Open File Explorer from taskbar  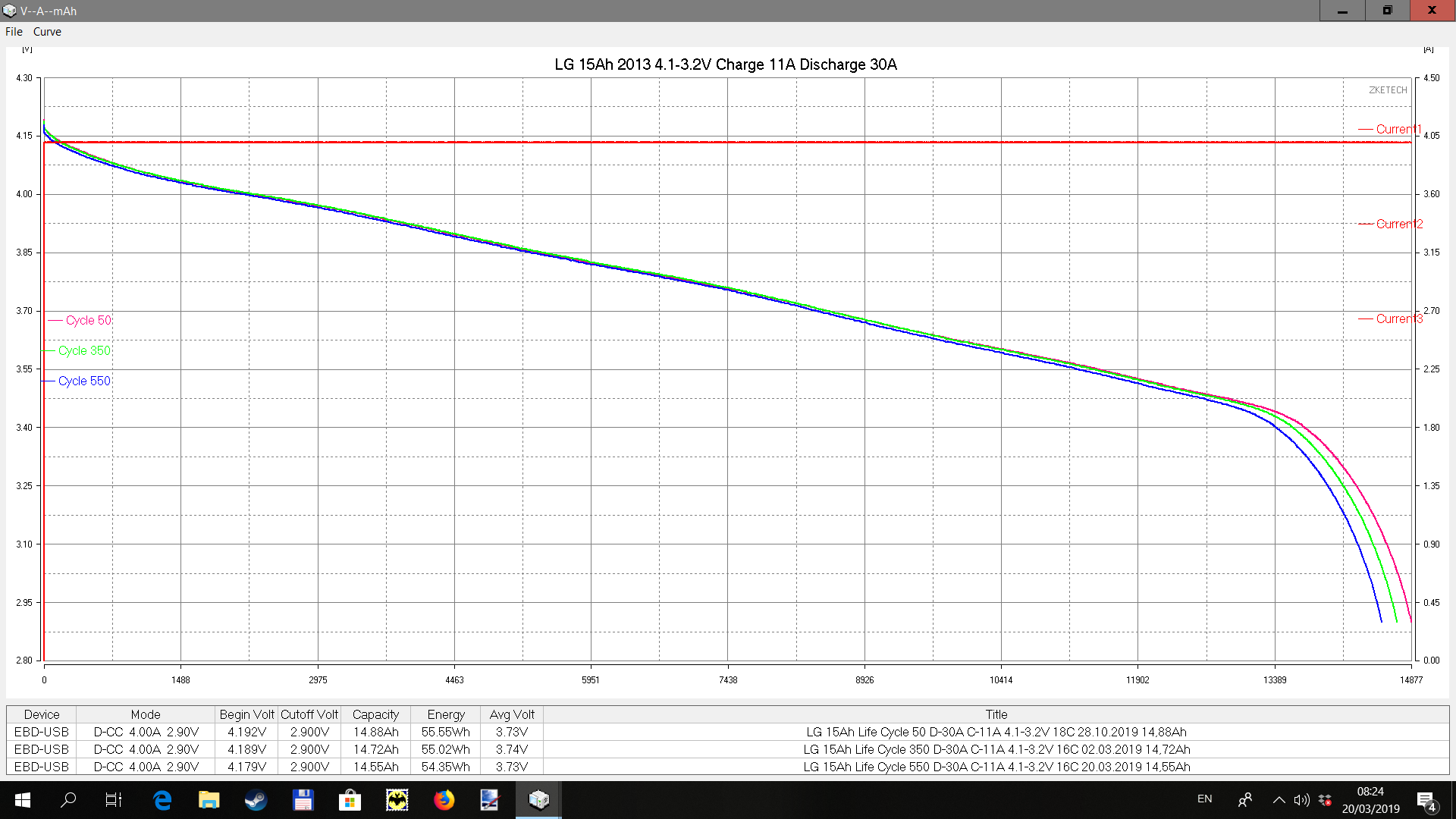coord(209,799)
